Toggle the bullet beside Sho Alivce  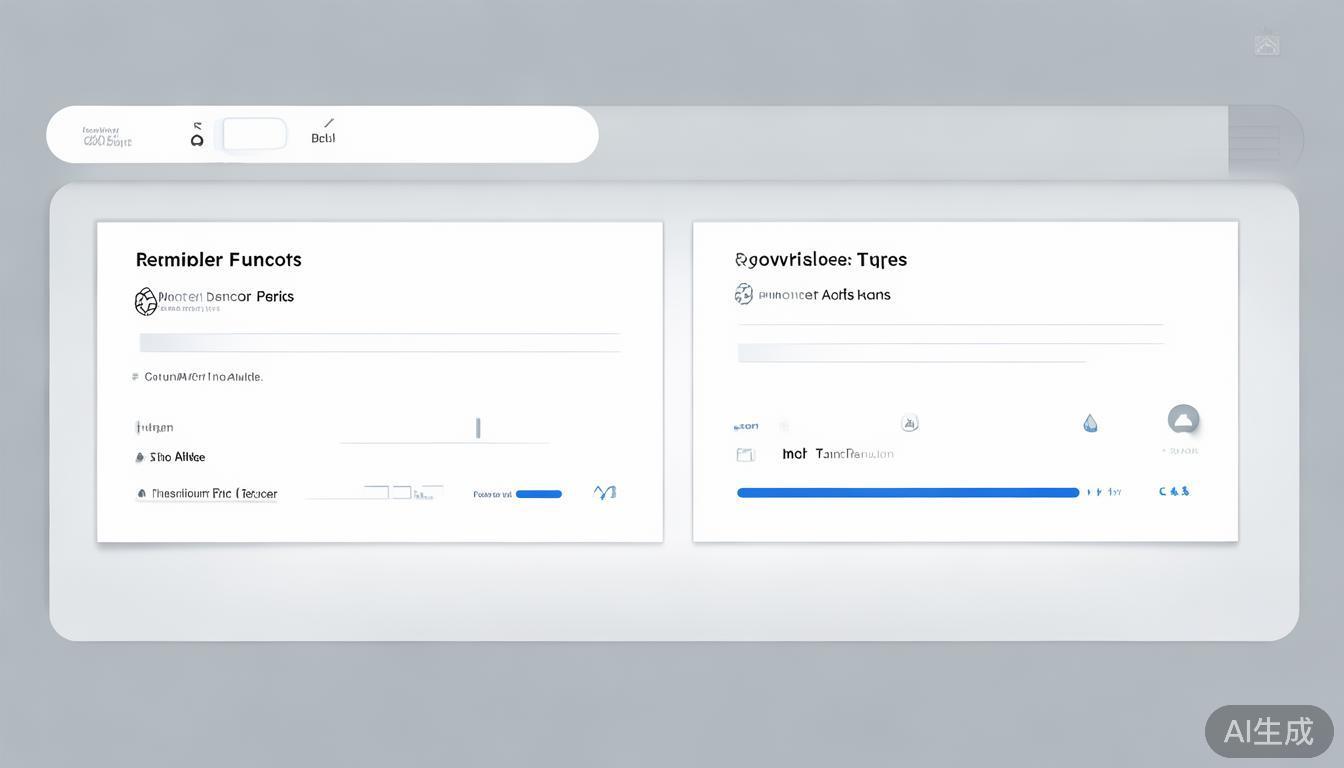tap(140, 458)
